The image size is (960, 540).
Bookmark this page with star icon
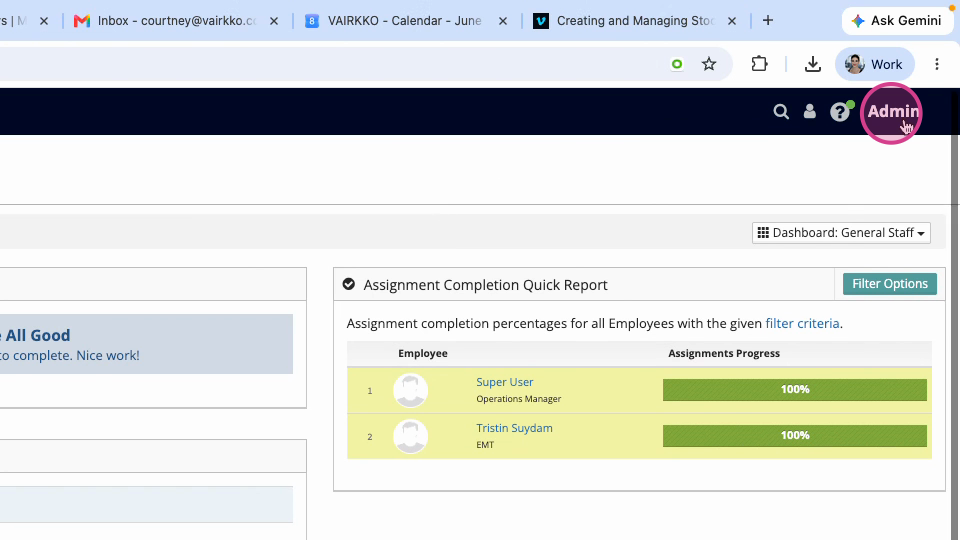tap(709, 64)
